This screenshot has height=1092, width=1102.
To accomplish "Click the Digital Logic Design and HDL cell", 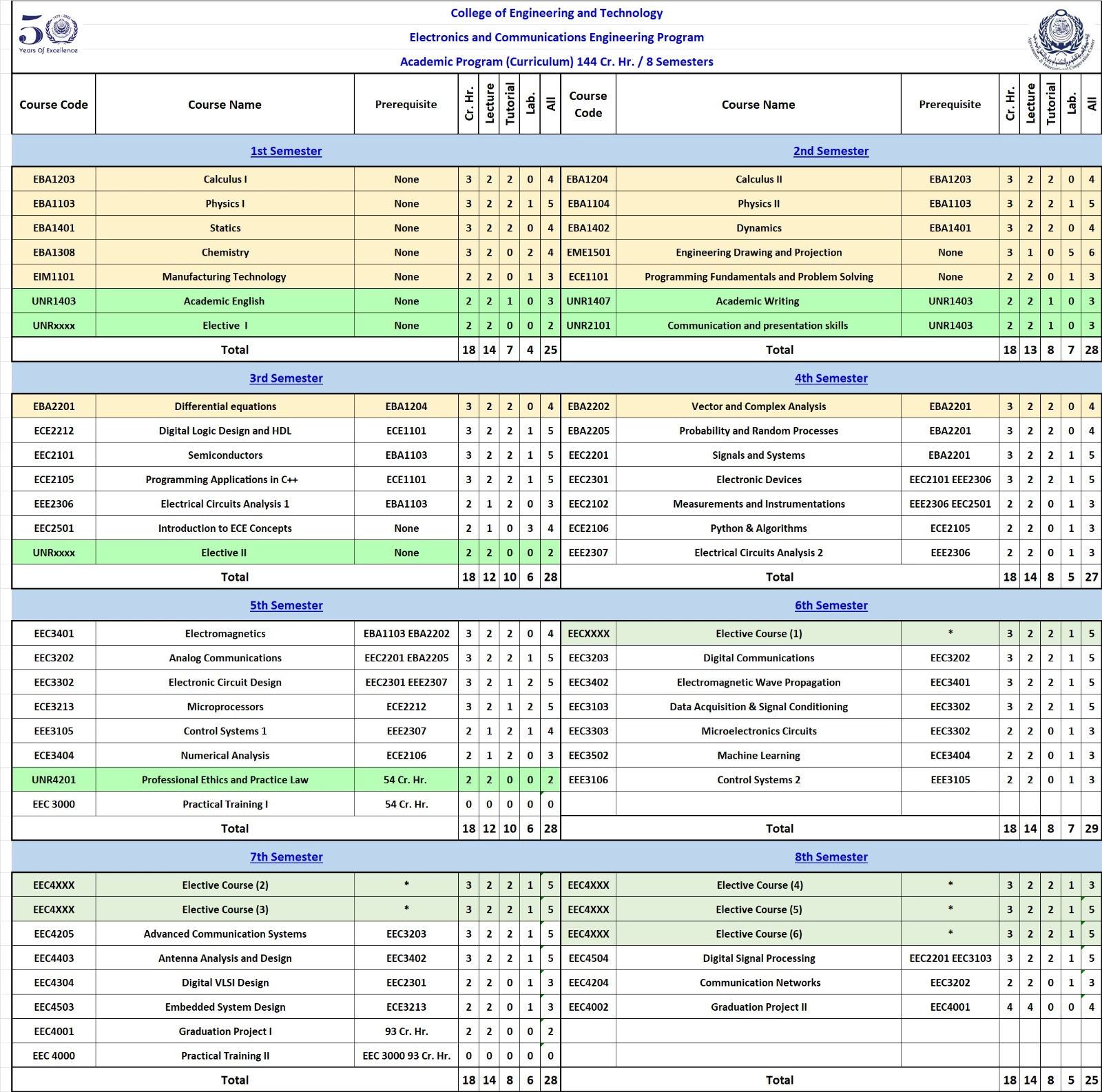I will coord(225,431).
